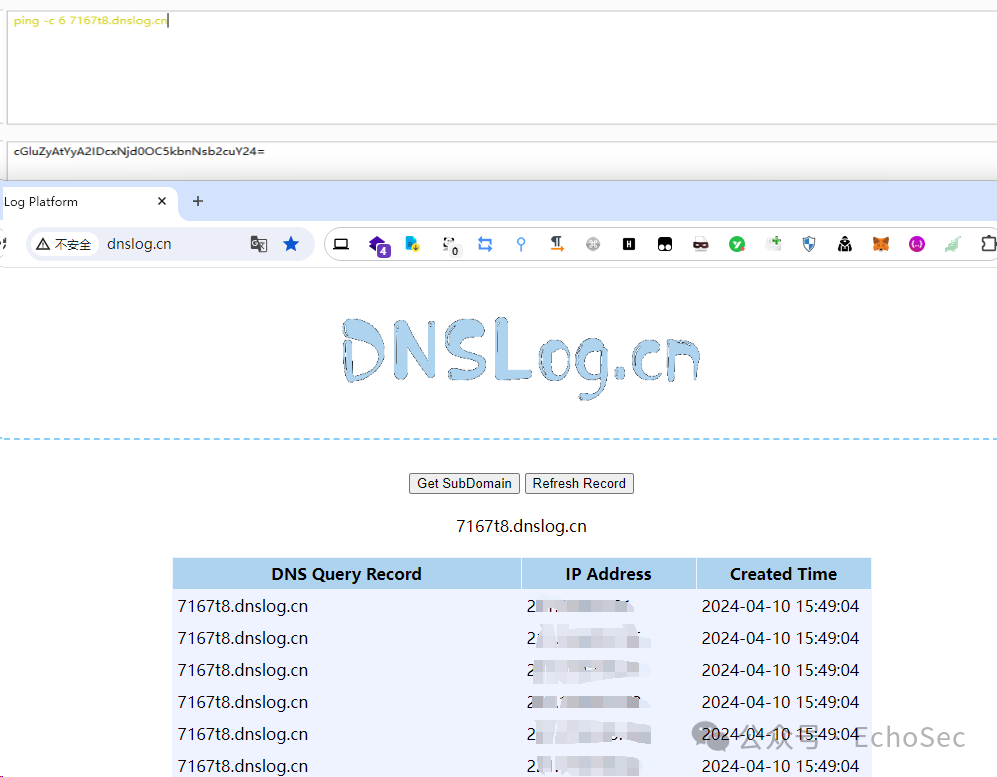997x777 pixels.
Task: Click the extension with 0 badge
Action: click(x=450, y=245)
